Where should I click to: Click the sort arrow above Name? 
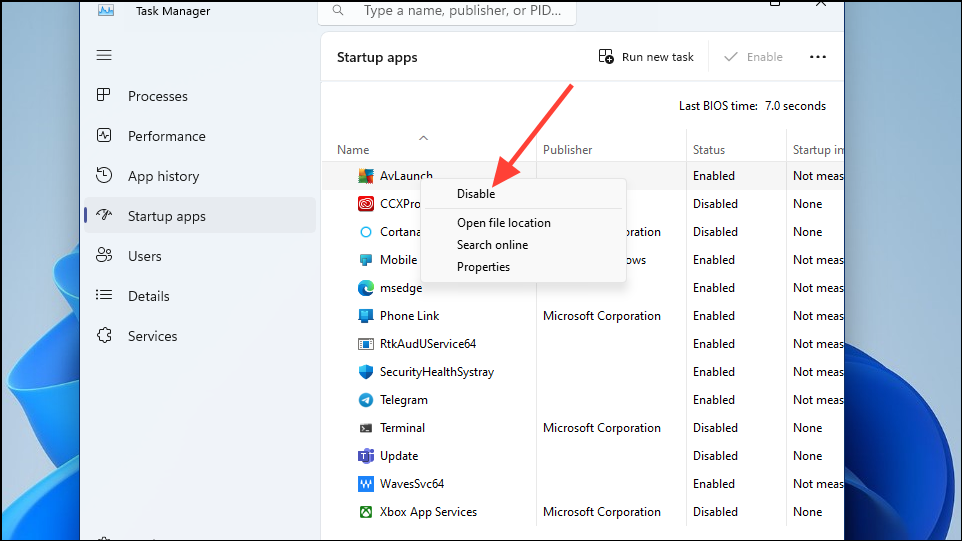[423, 138]
